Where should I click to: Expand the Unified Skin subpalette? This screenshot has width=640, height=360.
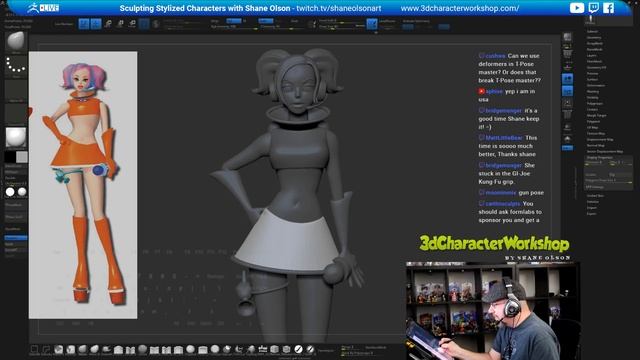(595, 196)
